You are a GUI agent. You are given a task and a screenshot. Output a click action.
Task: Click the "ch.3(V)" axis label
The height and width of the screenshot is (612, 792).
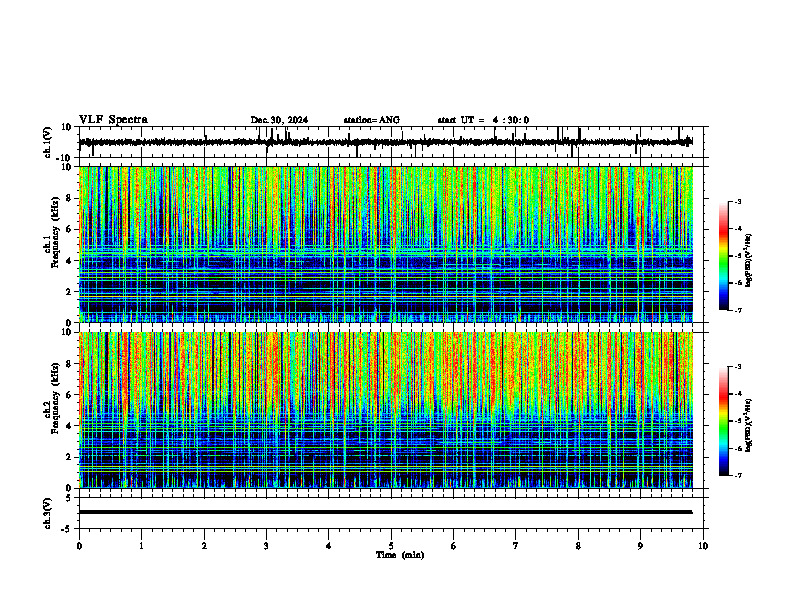click(x=48, y=513)
